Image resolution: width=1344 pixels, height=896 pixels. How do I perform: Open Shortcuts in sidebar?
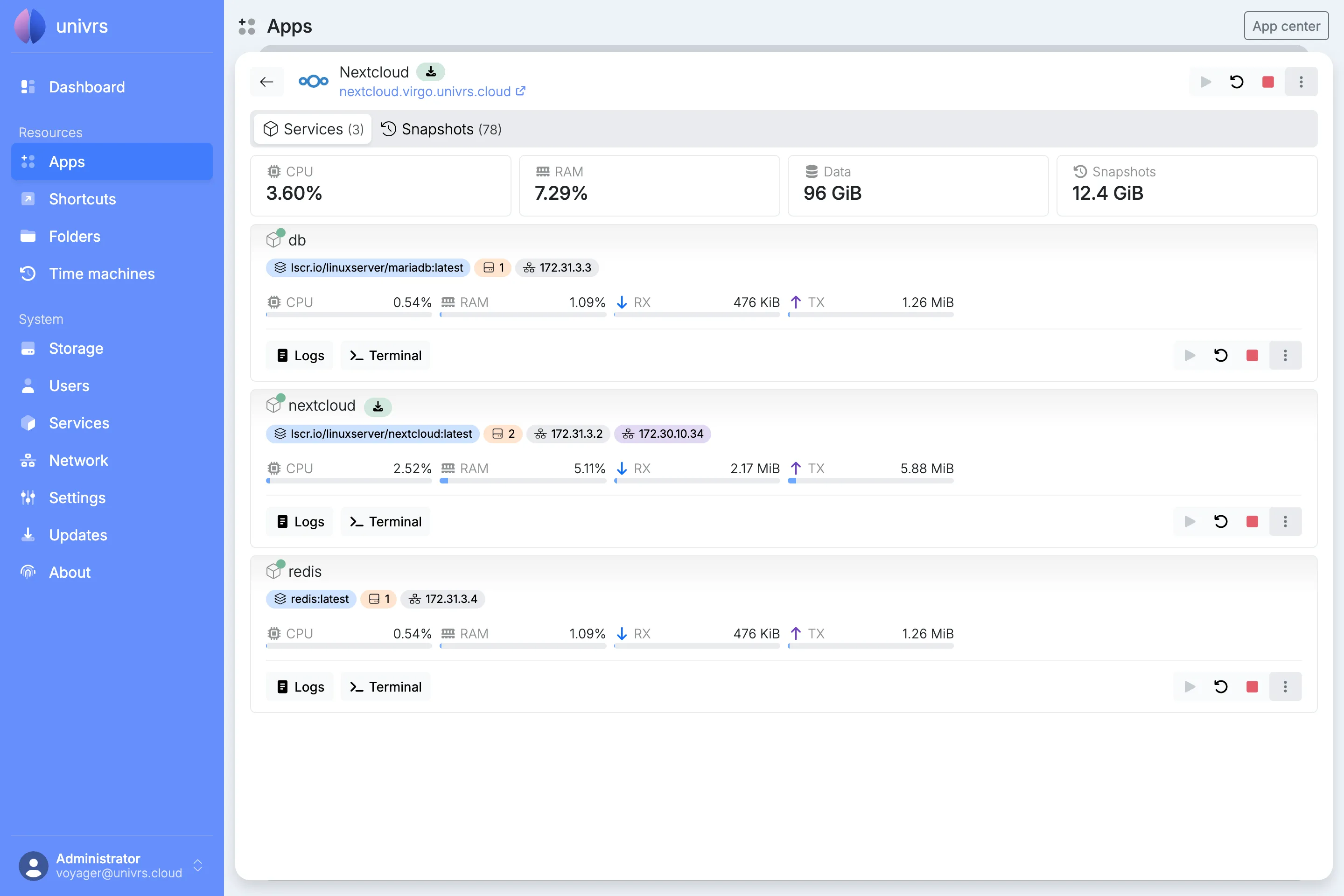[x=112, y=199]
